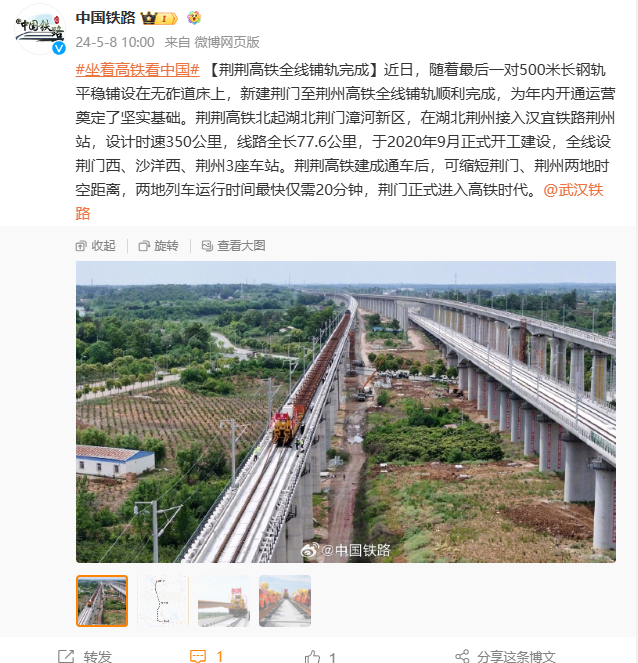This screenshot has width=638, height=663.
Task: Click the 转发 repost button
Action: 85,656
